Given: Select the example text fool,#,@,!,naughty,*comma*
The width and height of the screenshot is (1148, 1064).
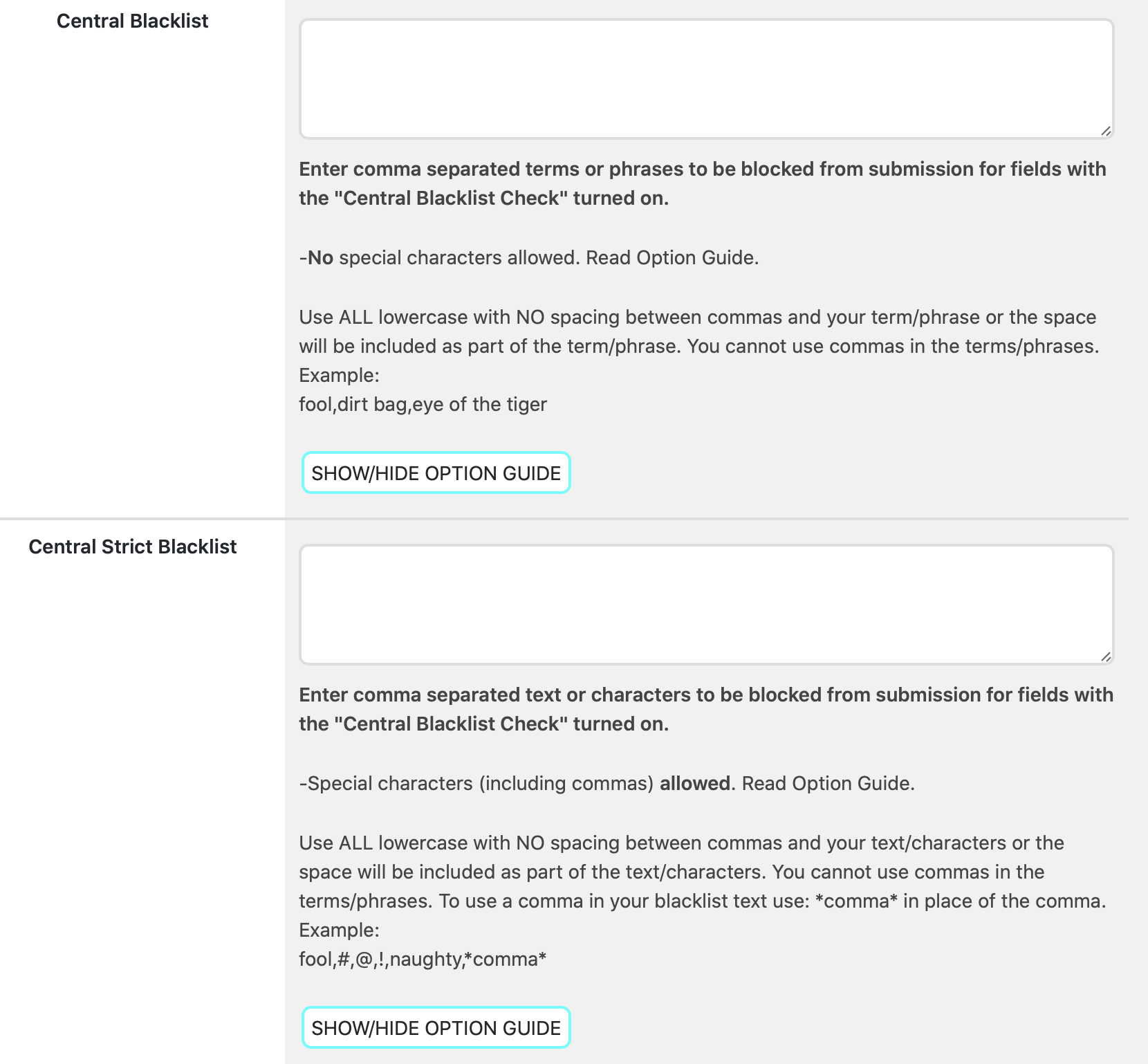Looking at the screenshot, I should point(423,959).
